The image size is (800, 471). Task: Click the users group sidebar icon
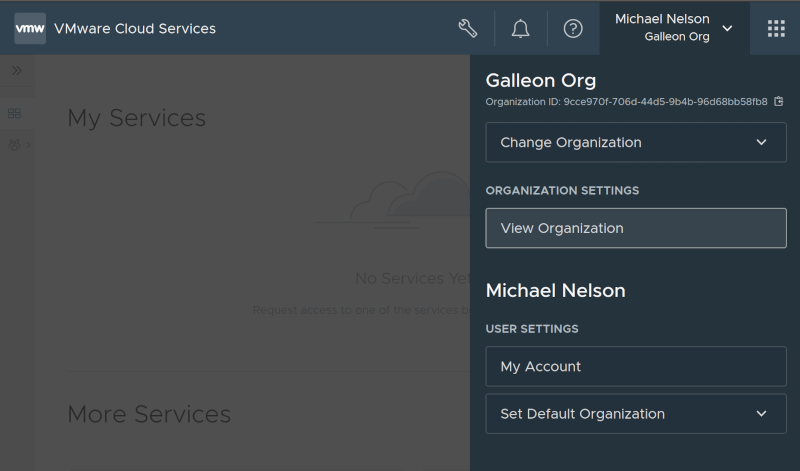tap(14, 145)
